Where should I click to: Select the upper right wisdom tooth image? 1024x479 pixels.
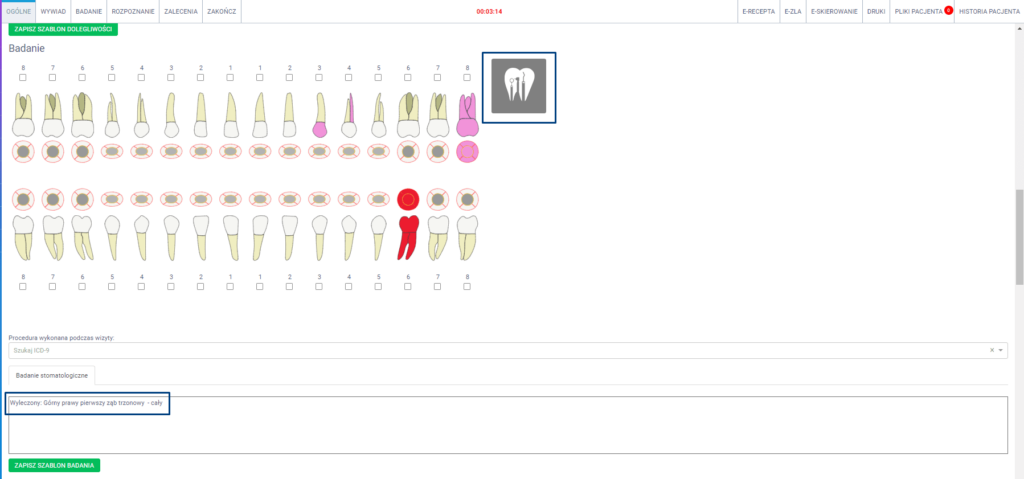(23, 115)
